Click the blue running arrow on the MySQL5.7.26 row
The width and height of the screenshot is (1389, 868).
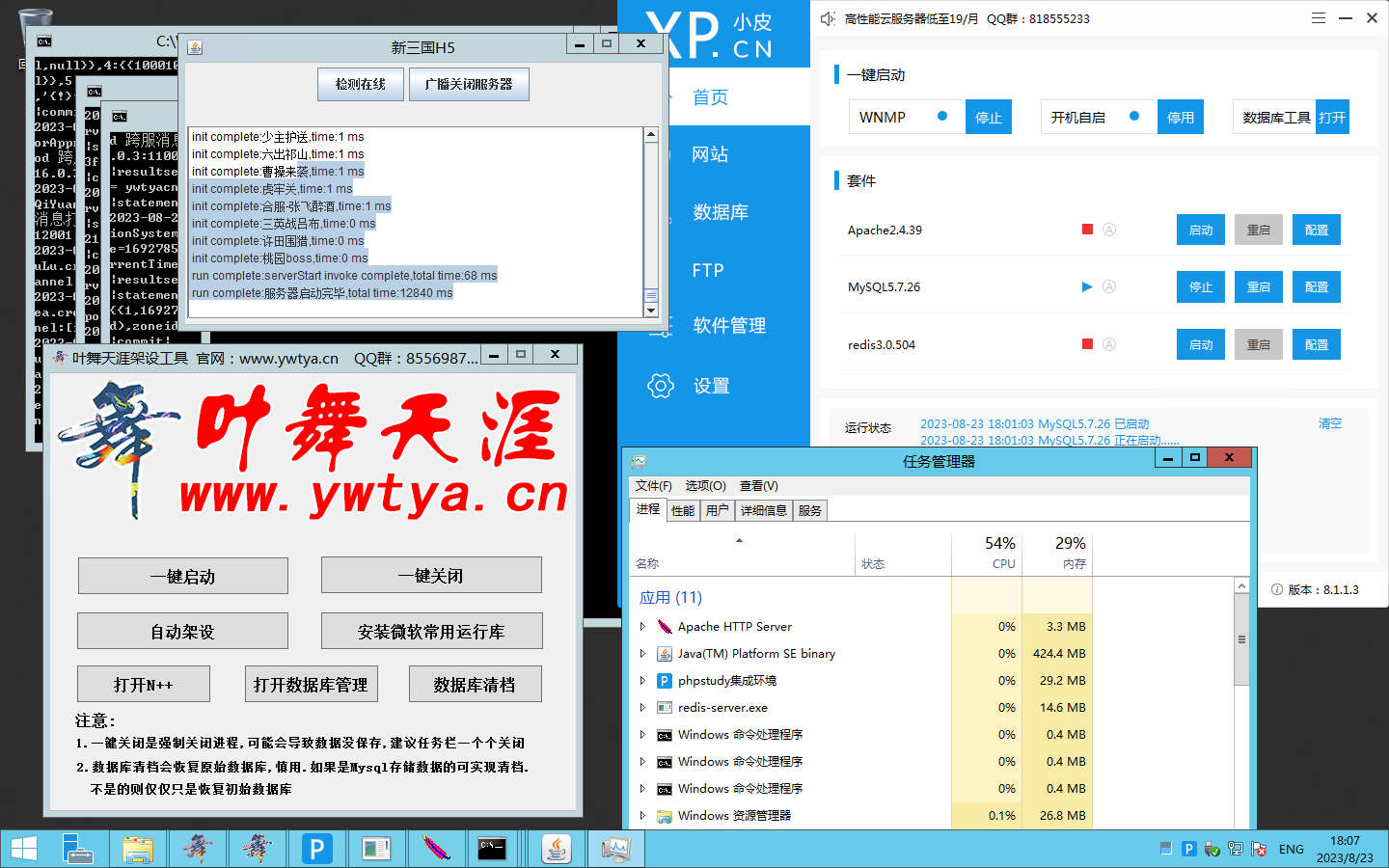pos(1087,286)
